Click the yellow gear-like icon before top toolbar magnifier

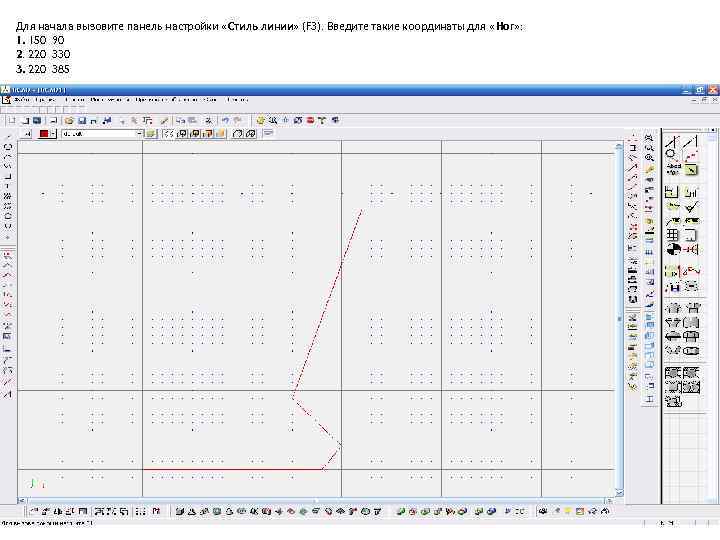261,120
